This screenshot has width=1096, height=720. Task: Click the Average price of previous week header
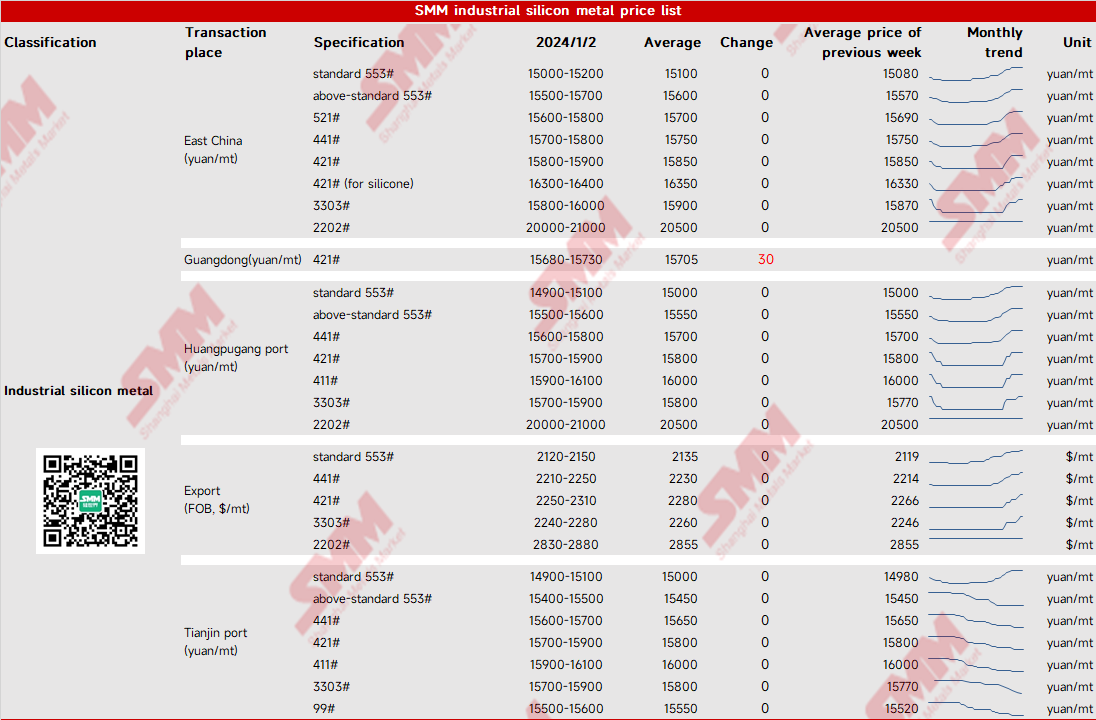(x=862, y=42)
